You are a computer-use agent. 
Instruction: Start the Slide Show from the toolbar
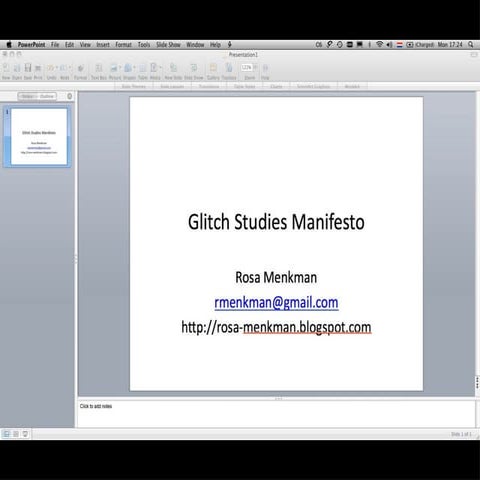194,68
